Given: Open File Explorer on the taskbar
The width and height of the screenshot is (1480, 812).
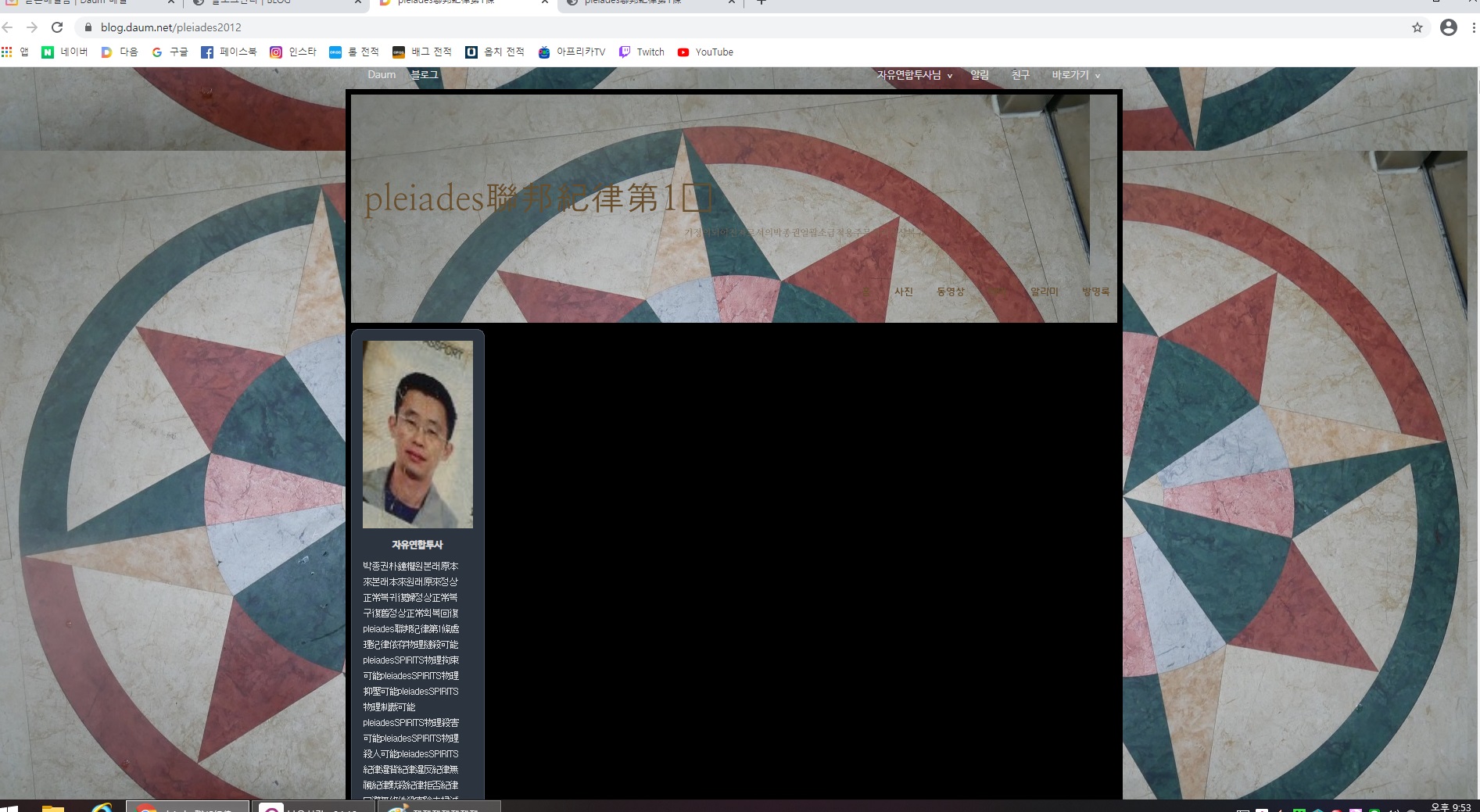Looking at the screenshot, I should [53, 807].
